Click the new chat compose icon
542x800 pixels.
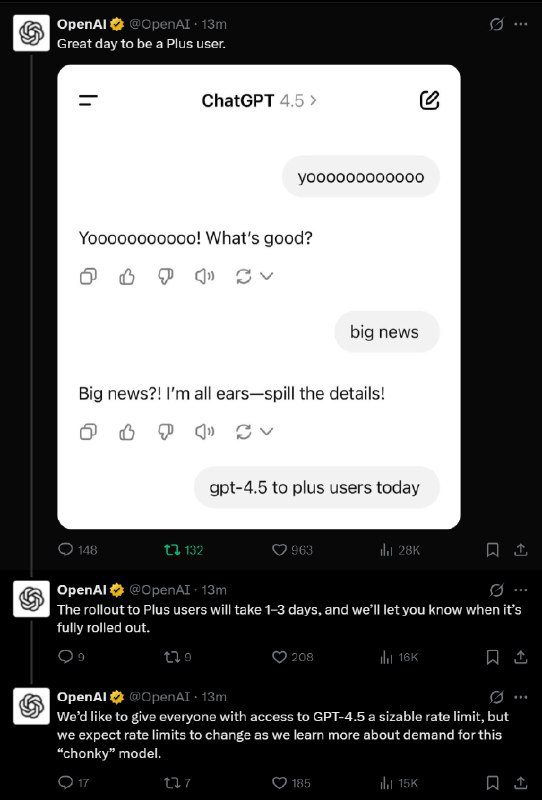(x=429, y=100)
